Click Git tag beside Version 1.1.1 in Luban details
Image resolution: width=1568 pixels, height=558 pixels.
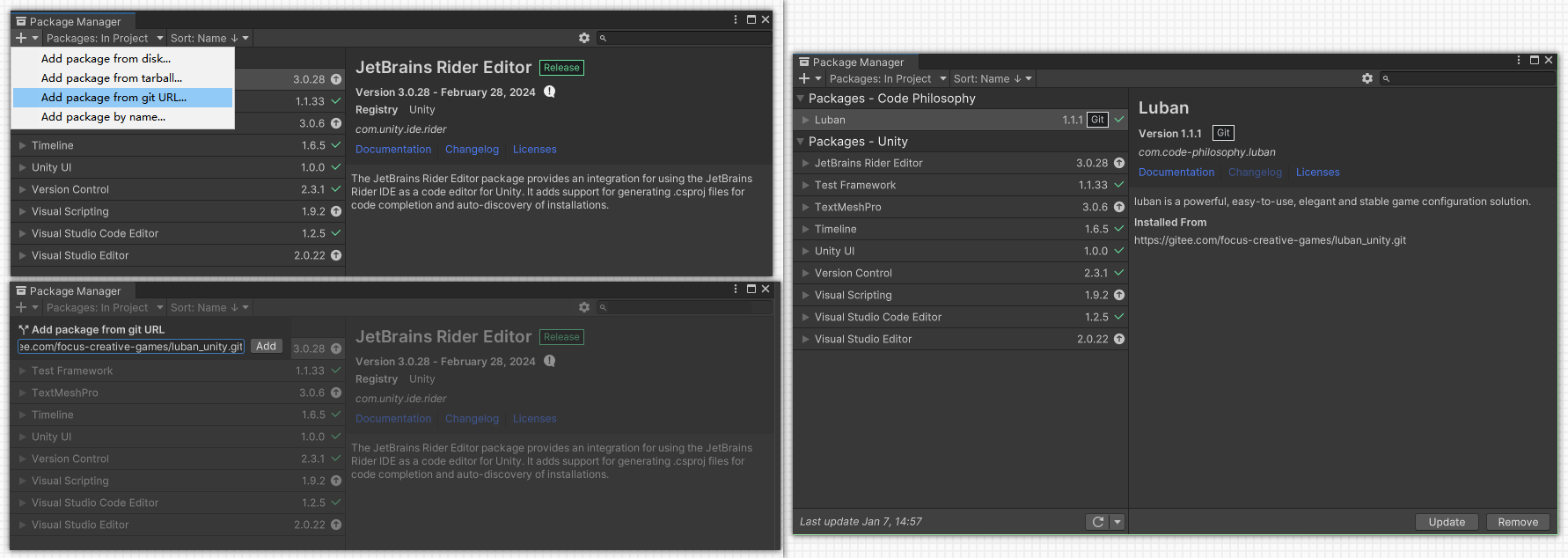[x=1223, y=133]
